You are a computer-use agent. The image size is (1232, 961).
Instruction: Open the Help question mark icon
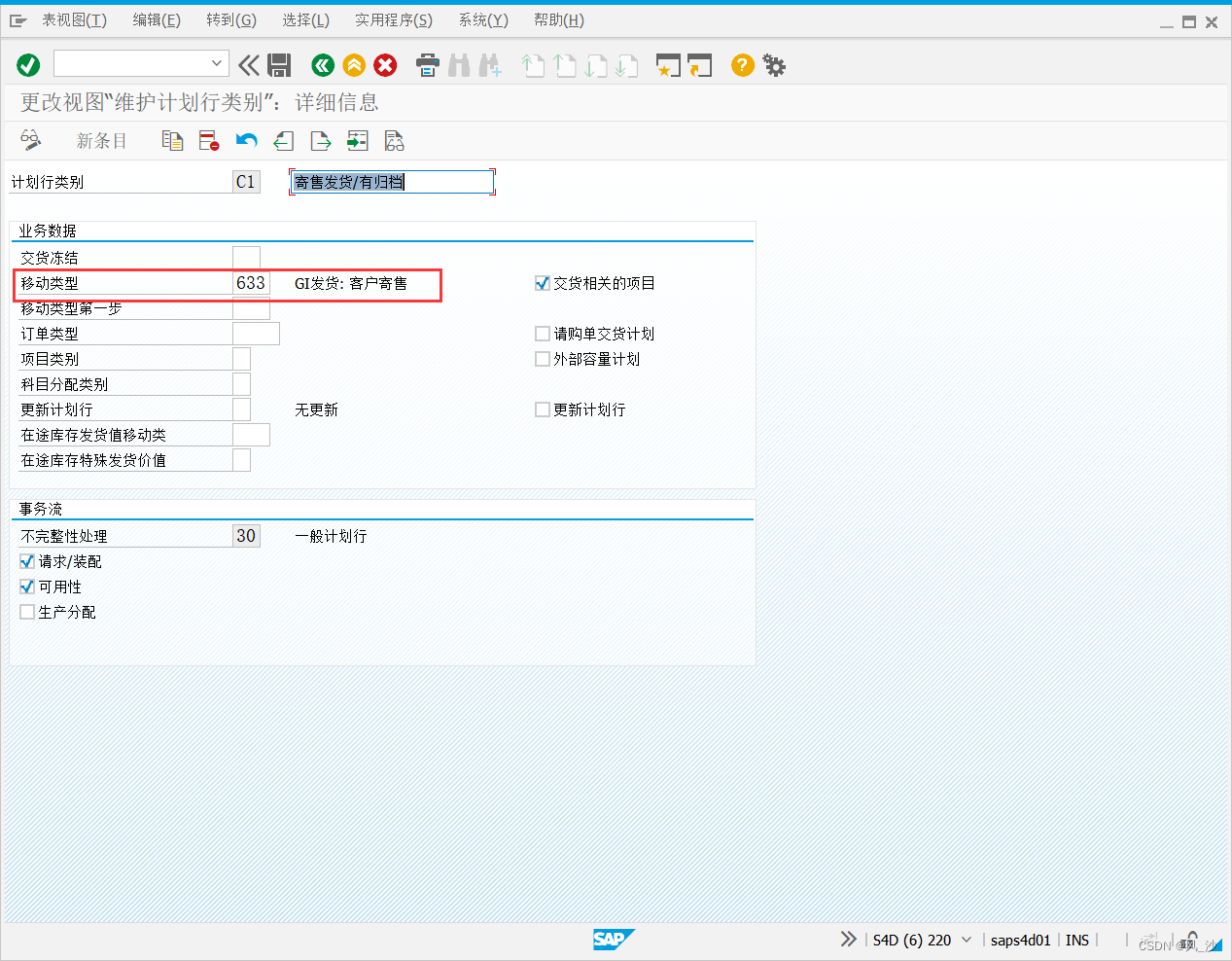[x=742, y=64]
